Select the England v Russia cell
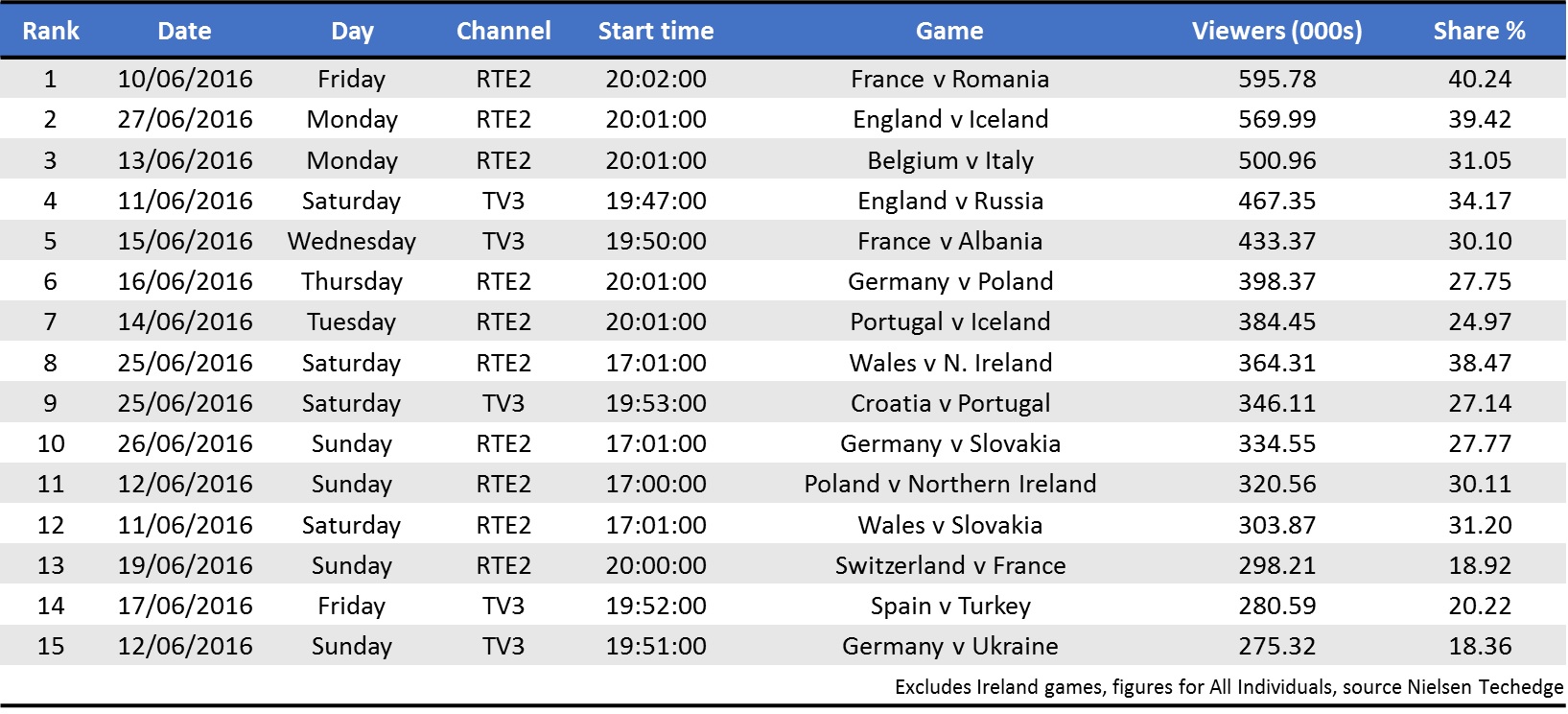 click(x=949, y=201)
